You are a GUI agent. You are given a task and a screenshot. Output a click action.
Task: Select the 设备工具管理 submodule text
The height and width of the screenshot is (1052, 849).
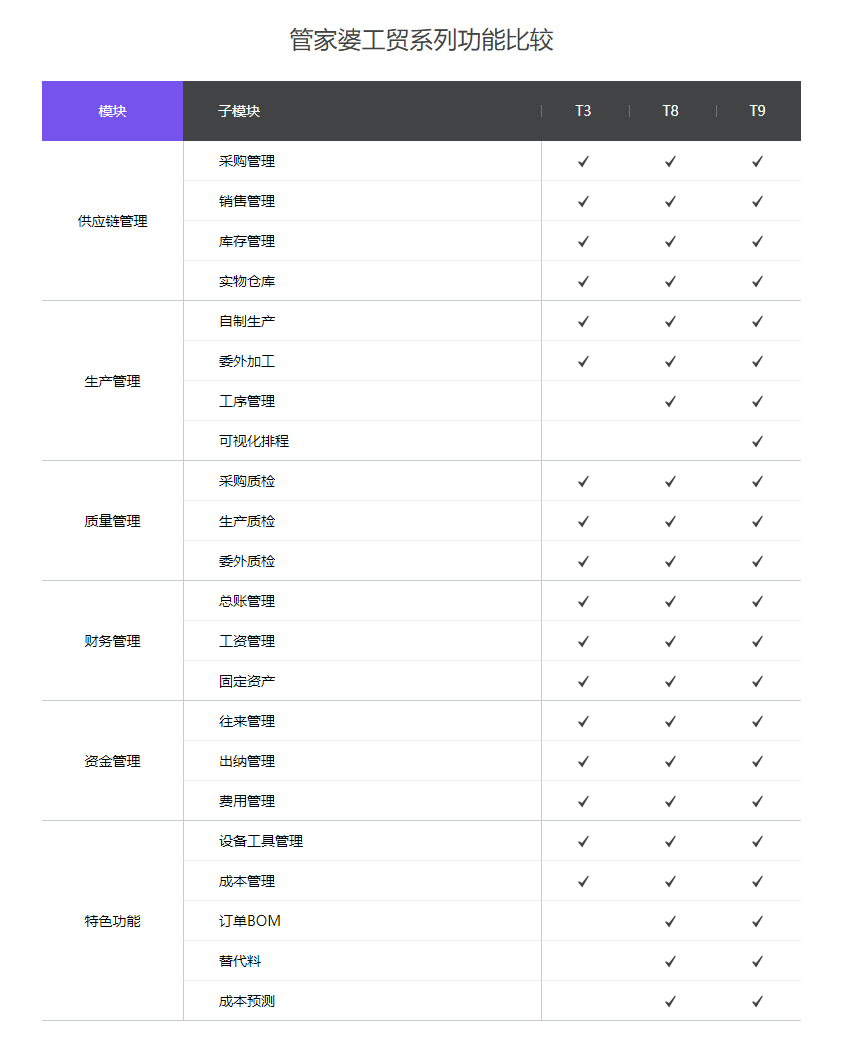260,841
